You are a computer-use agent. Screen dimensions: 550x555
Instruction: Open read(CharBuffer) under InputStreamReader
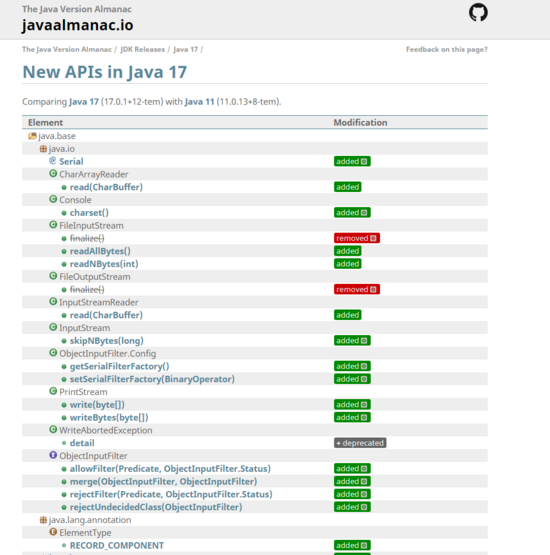[106, 315]
